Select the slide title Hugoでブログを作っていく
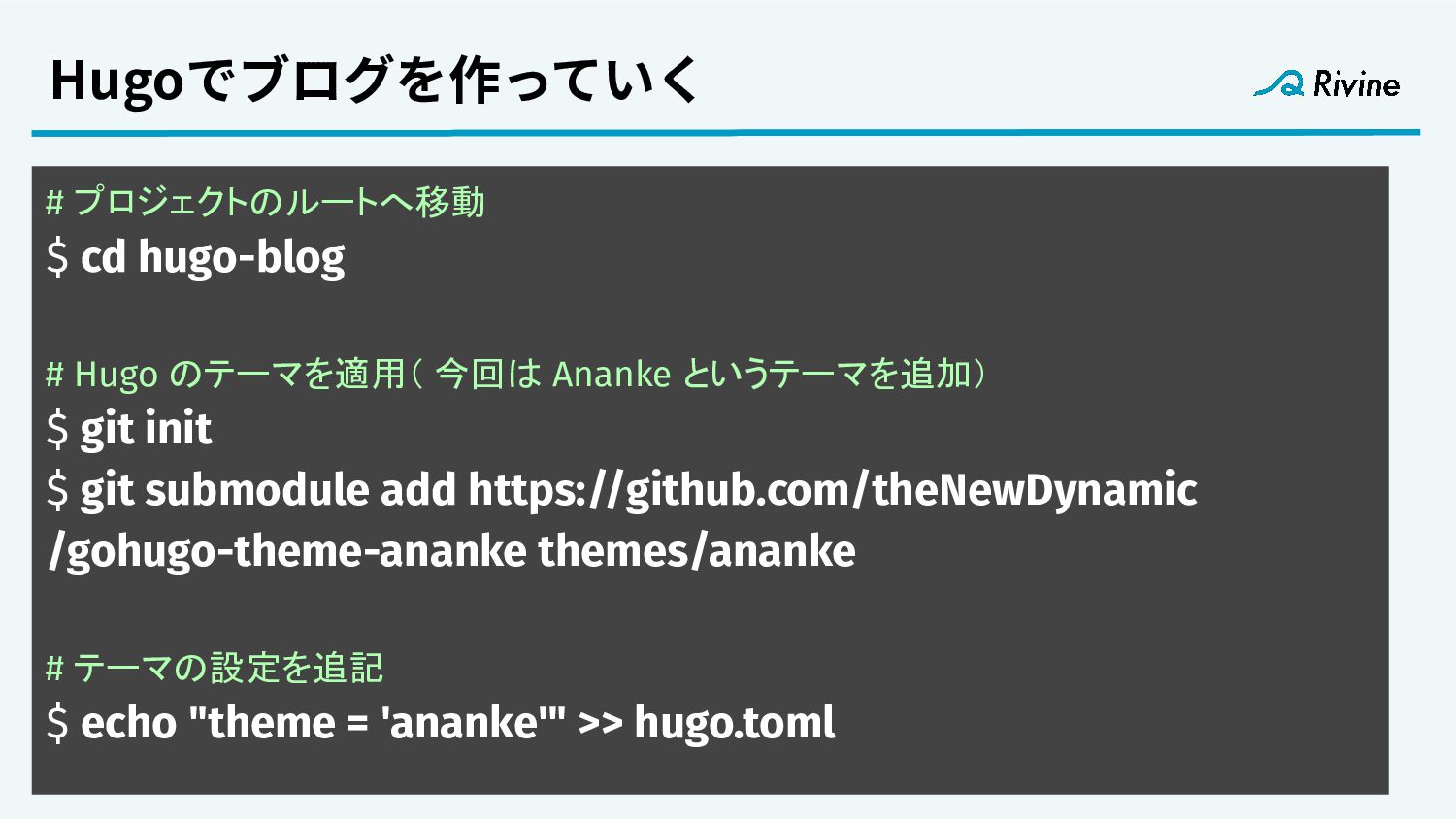Viewport: 1456px width, 819px height. point(375,80)
